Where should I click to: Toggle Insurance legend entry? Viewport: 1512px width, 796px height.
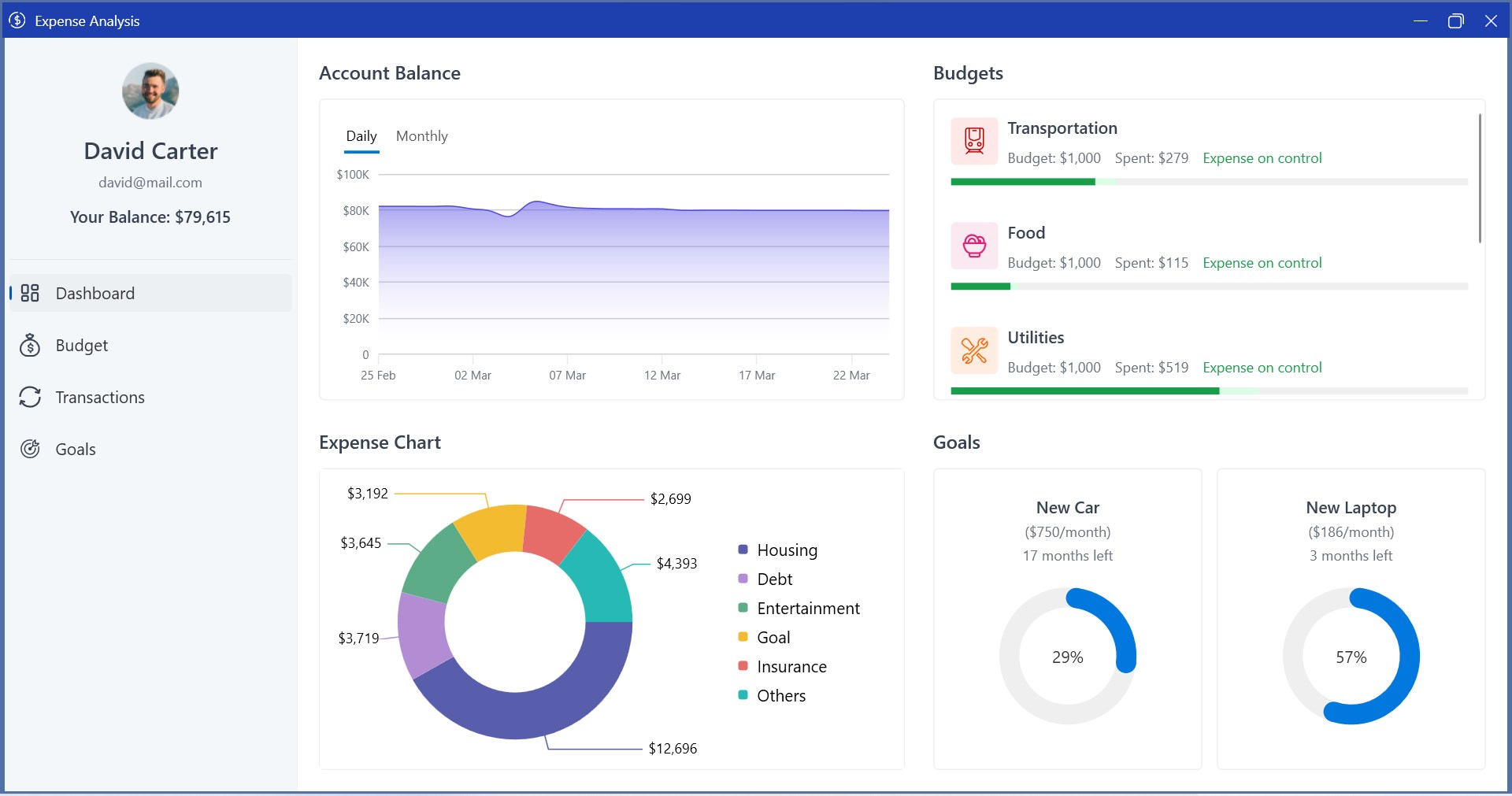[783, 666]
